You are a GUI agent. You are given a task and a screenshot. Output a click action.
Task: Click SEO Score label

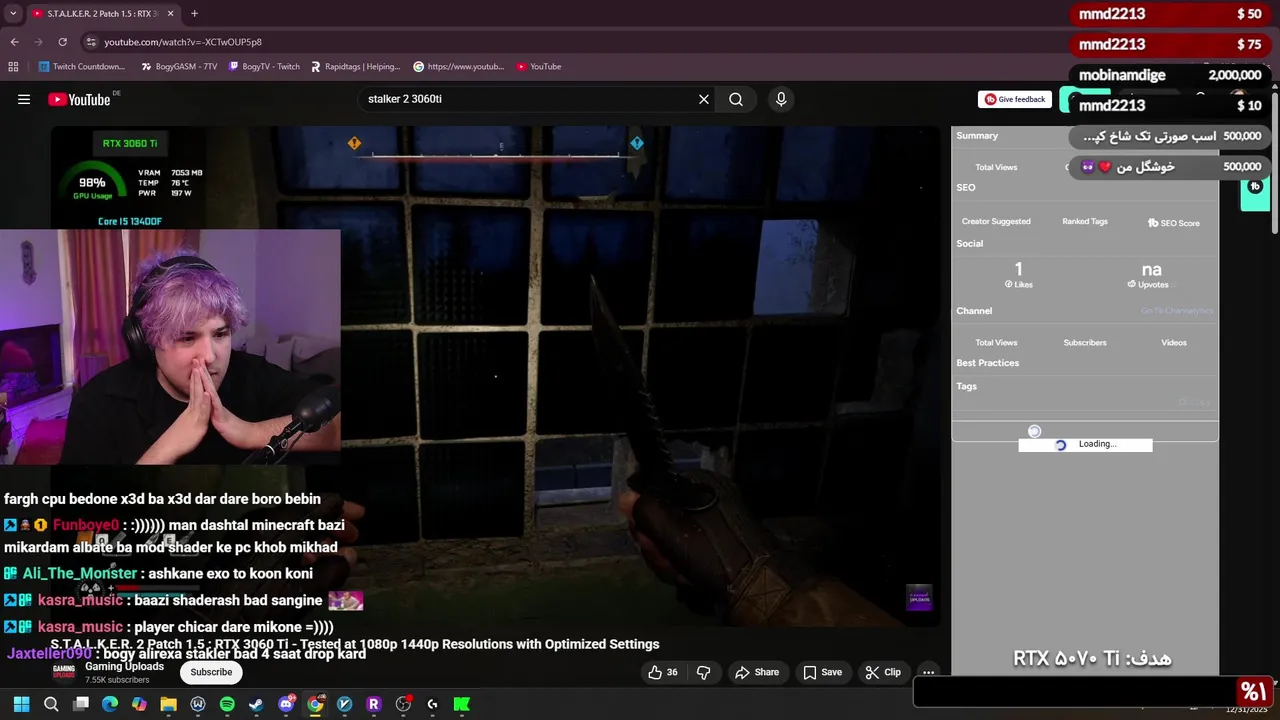click(1174, 223)
